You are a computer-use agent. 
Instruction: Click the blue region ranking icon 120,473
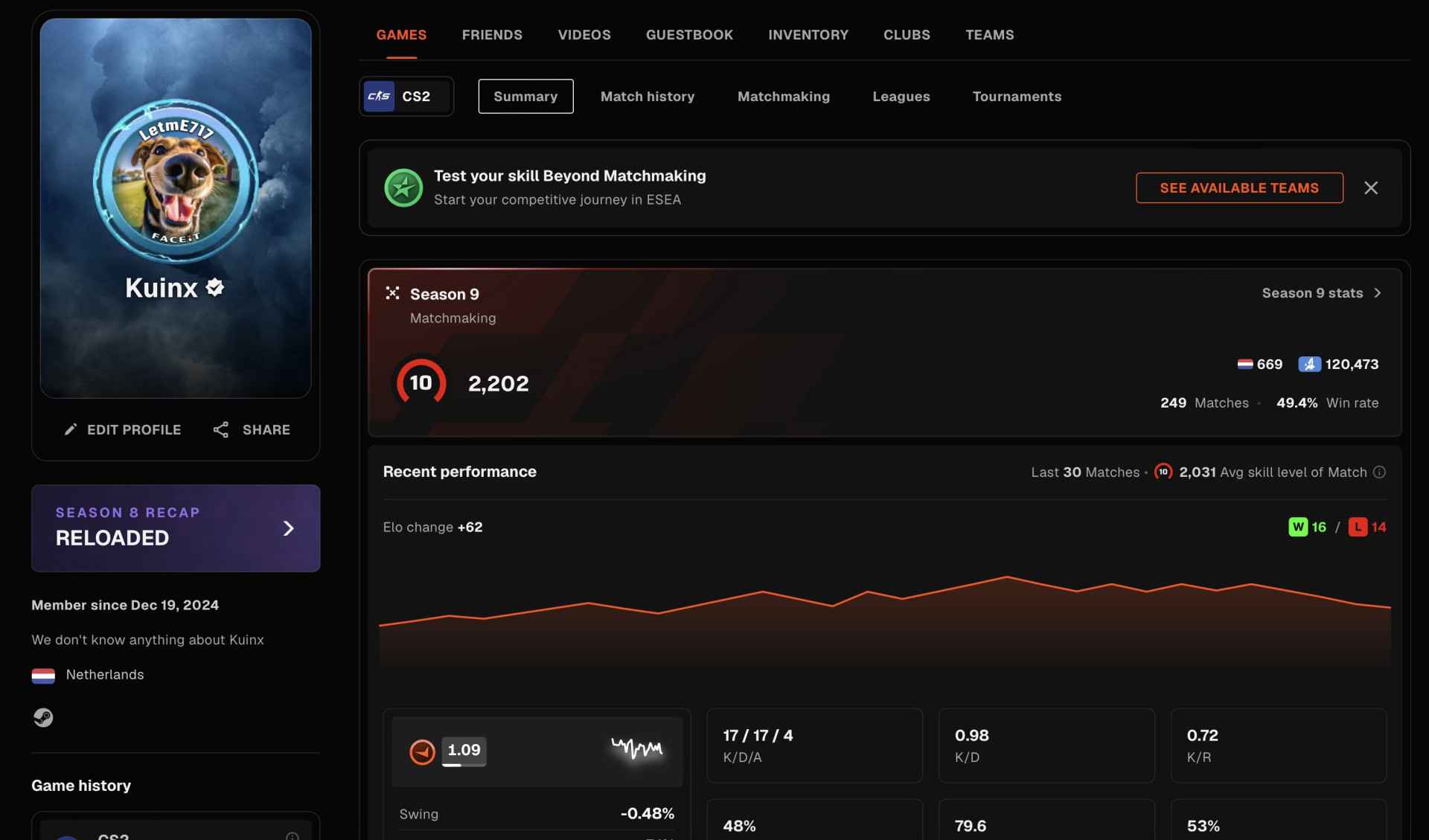pyautogui.click(x=1309, y=364)
